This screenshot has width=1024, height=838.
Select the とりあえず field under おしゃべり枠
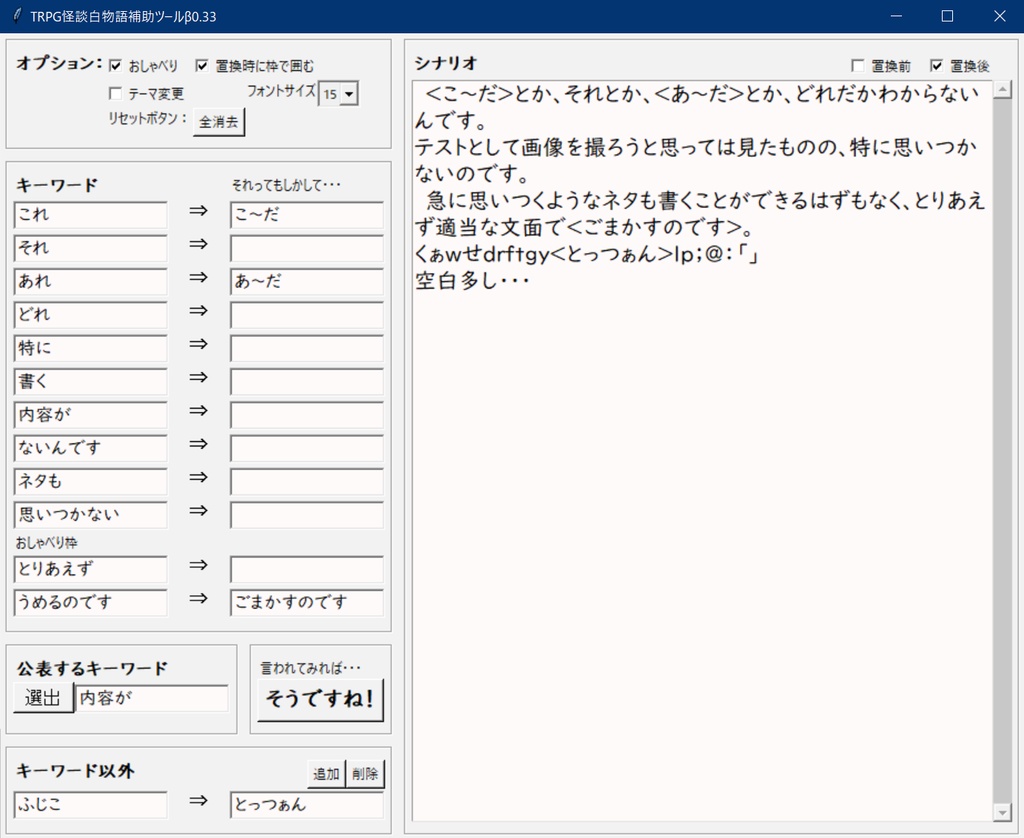point(90,569)
